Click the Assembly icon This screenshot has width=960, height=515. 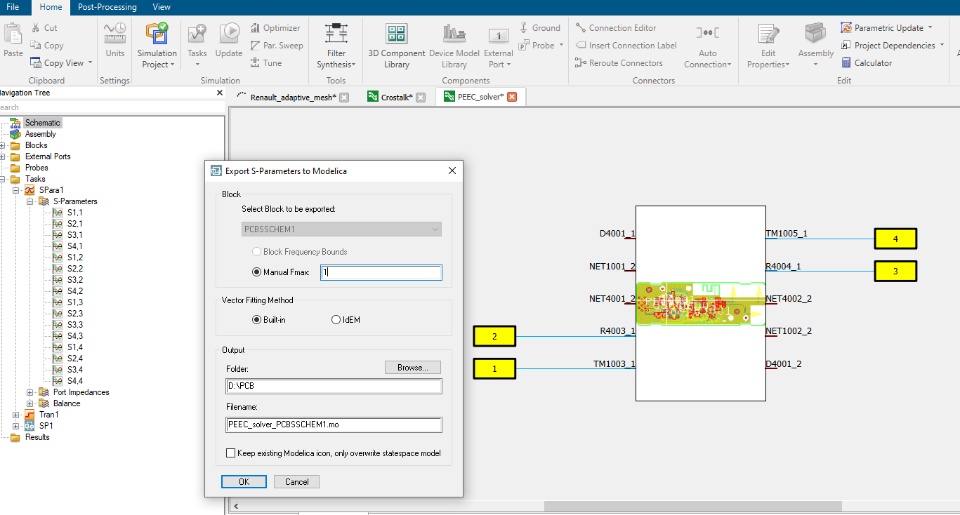coord(816,34)
